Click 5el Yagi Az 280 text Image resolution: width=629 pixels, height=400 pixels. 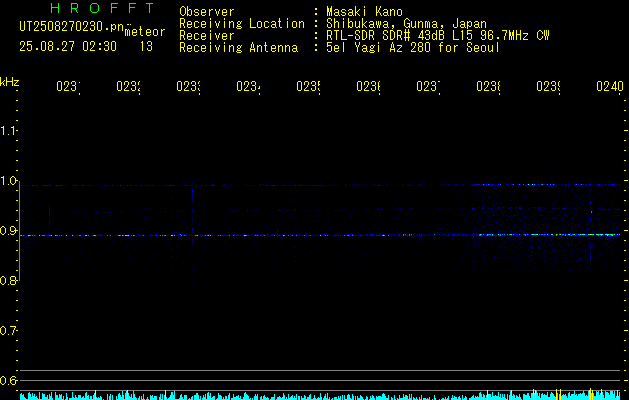pyautogui.click(x=413, y=48)
